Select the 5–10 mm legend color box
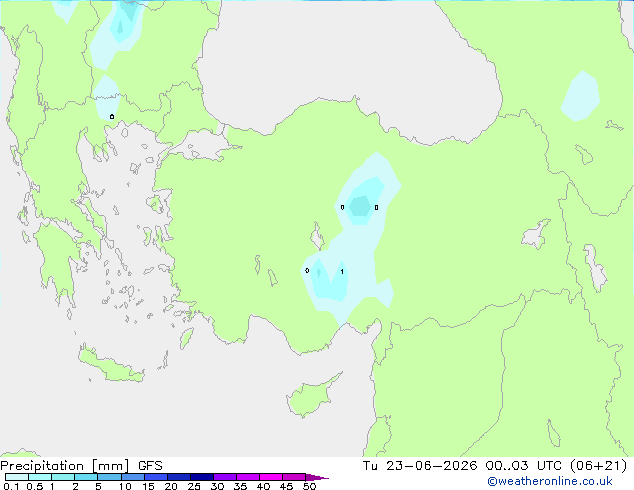Viewport: 634px width, 490px height. [109, 477]
